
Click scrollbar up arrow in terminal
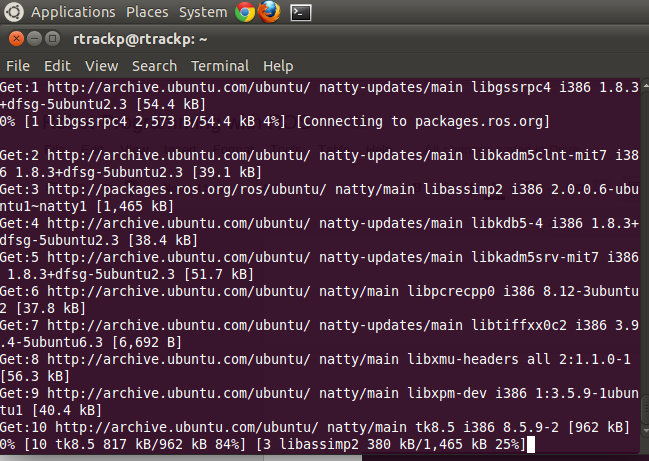[x=645, y=86]
